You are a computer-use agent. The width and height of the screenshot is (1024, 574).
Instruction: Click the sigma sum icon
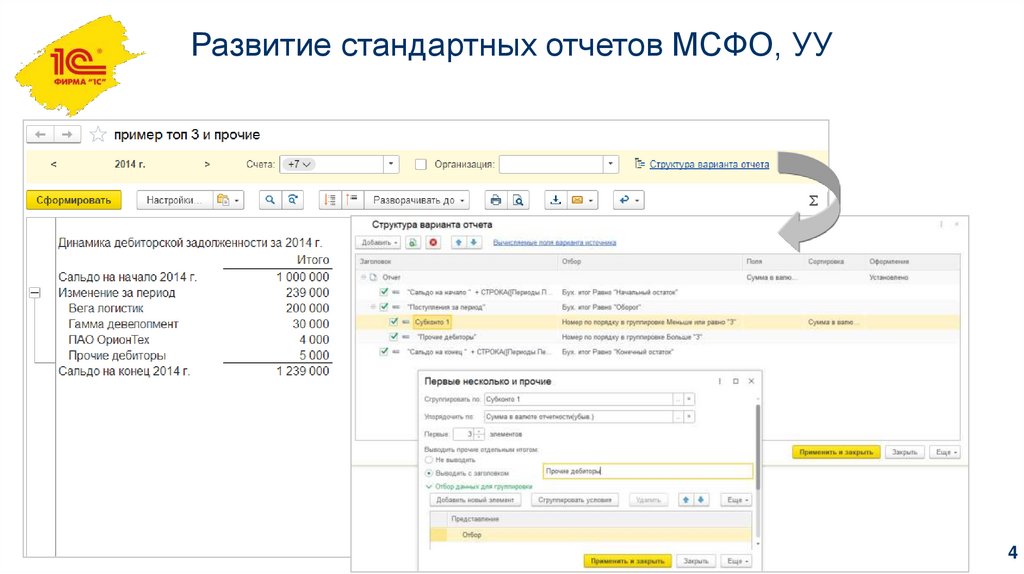813,200
